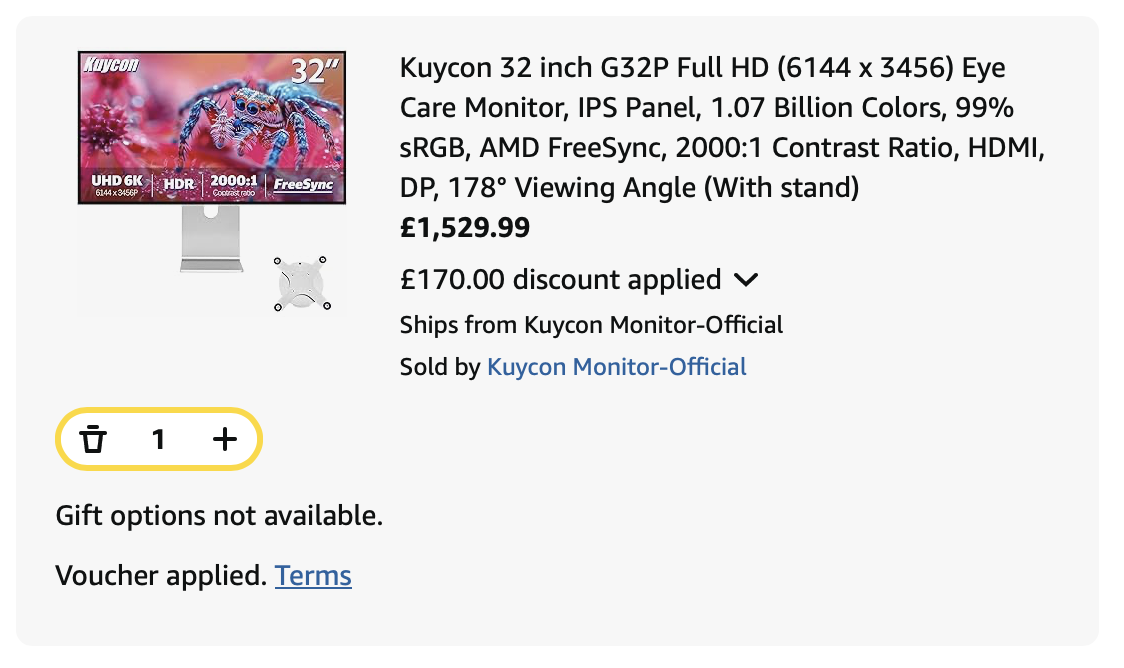The height and width of the screenshot is (668, 1124).
Task: Click the trash icon to delete item
Action: [93, 439]
